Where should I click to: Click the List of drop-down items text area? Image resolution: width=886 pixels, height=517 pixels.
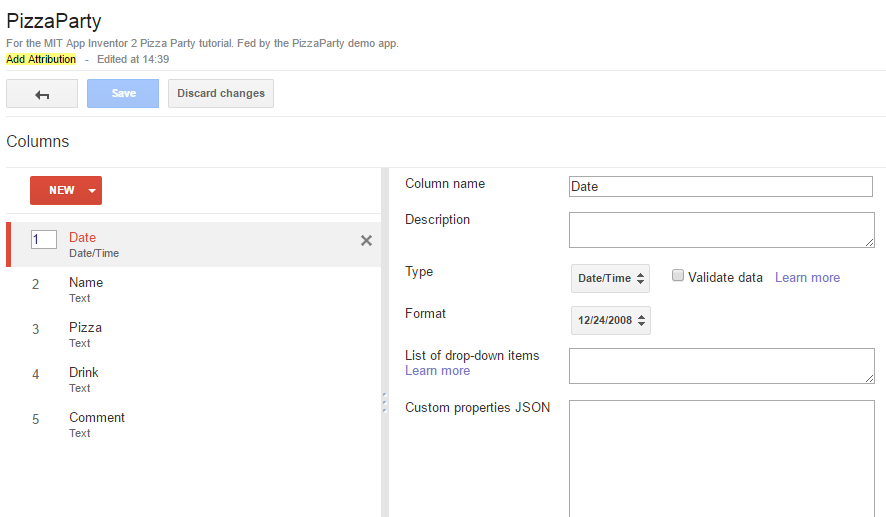tap(722, 366)
